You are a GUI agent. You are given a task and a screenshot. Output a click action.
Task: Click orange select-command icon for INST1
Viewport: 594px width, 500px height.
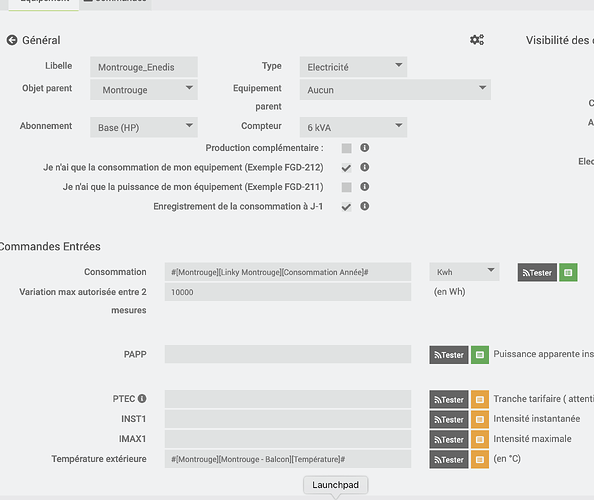click(x=480, y=420)
